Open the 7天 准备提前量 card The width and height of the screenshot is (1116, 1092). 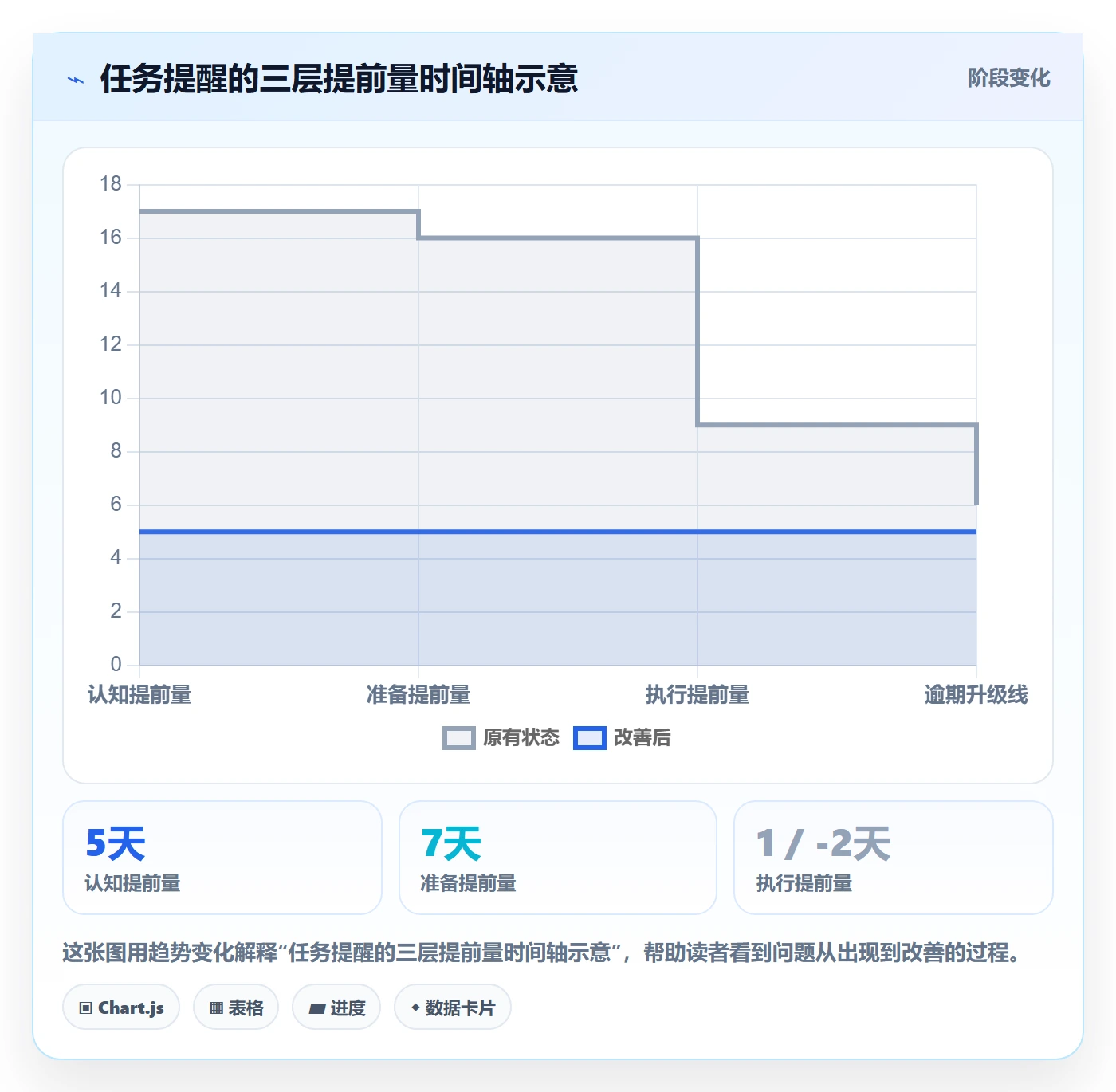558,858
